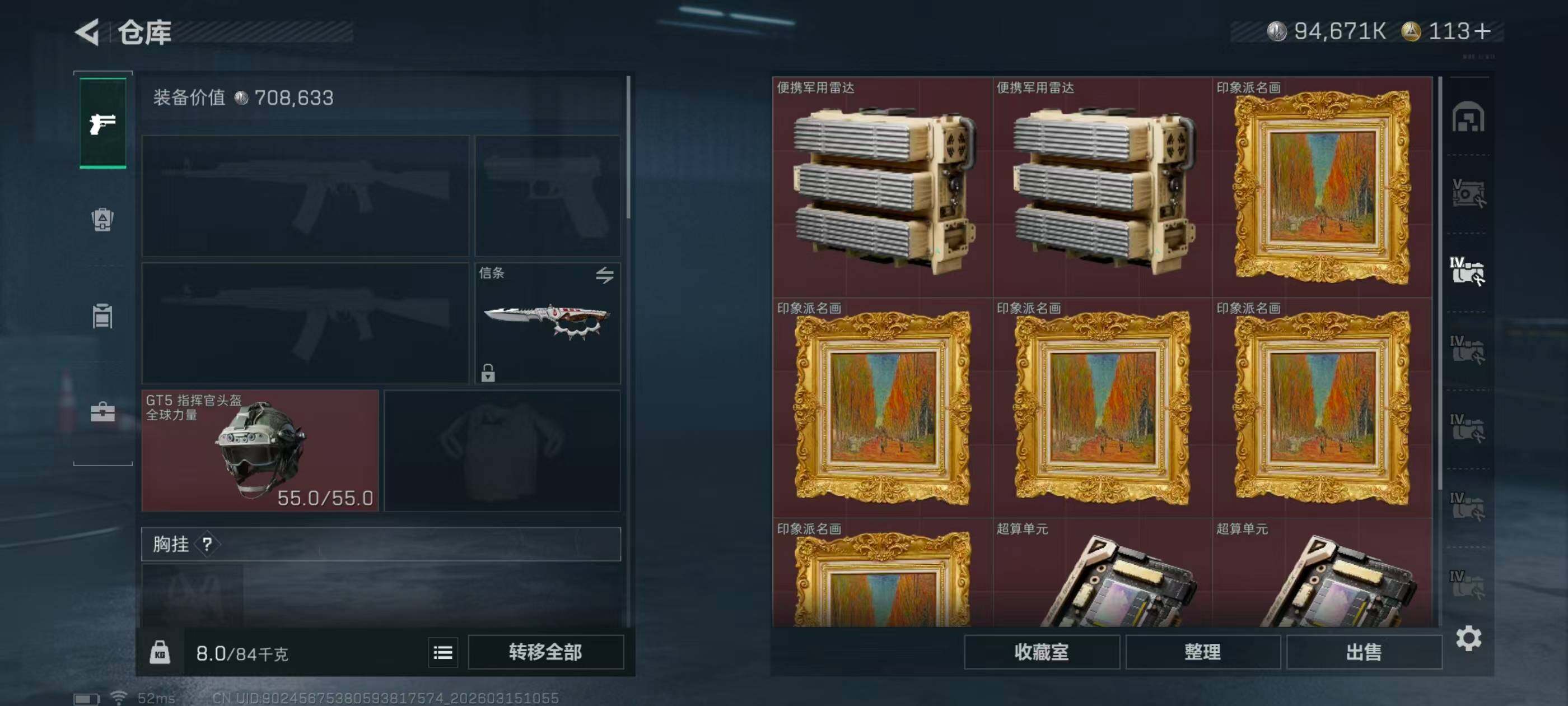
Task: Select the pistol weapons tab in the sidebar
Action: tap(103, 123)
